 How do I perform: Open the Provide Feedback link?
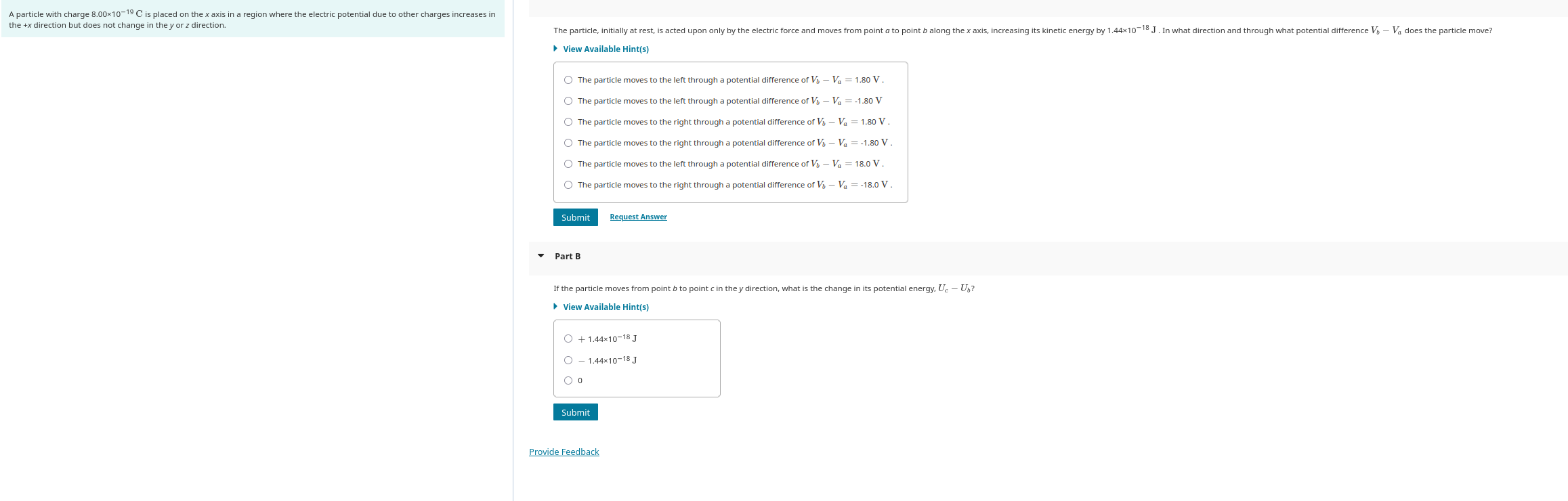pos(564,452)
